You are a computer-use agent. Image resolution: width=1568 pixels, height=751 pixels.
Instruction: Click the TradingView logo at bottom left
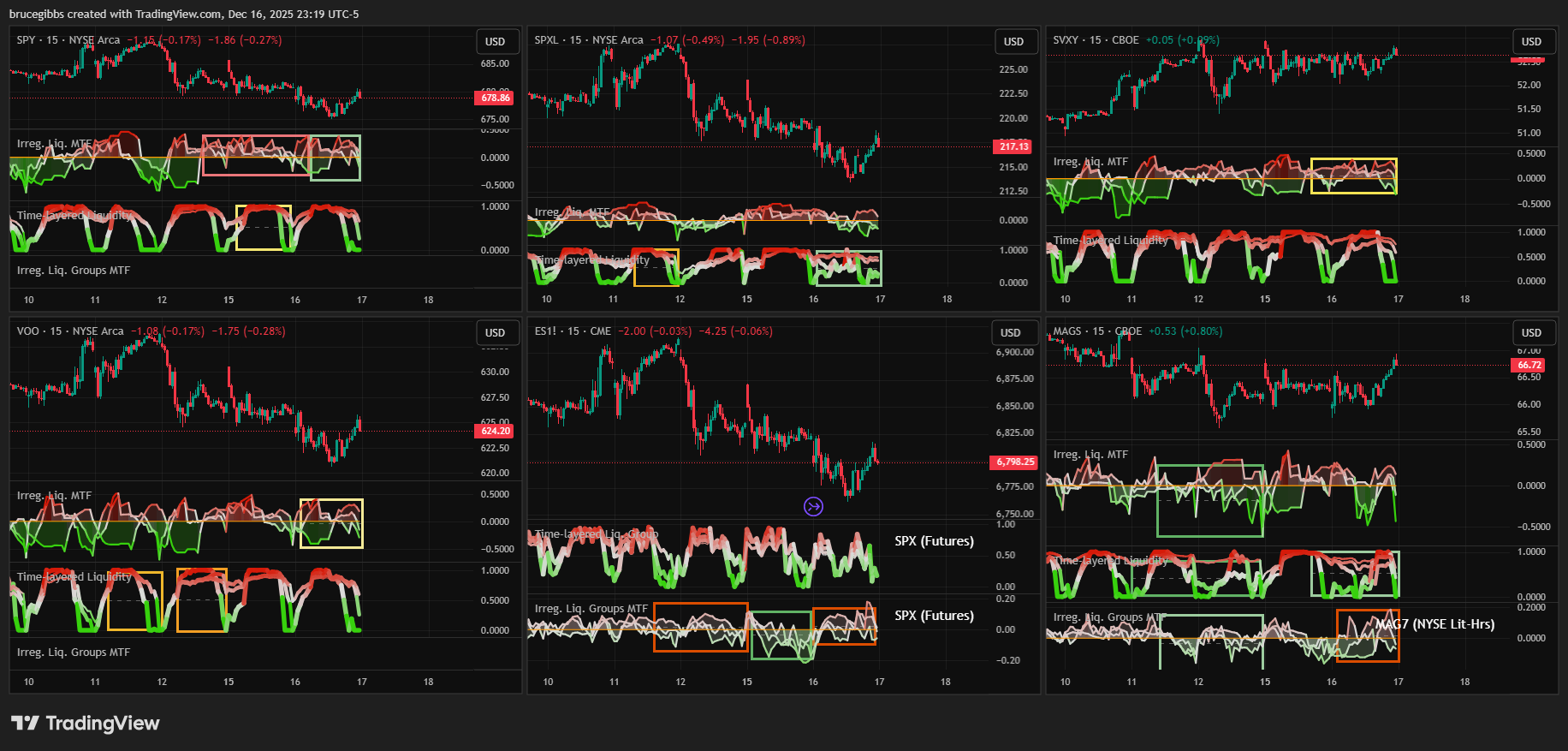pyautogui.click(x=86, y=724)
